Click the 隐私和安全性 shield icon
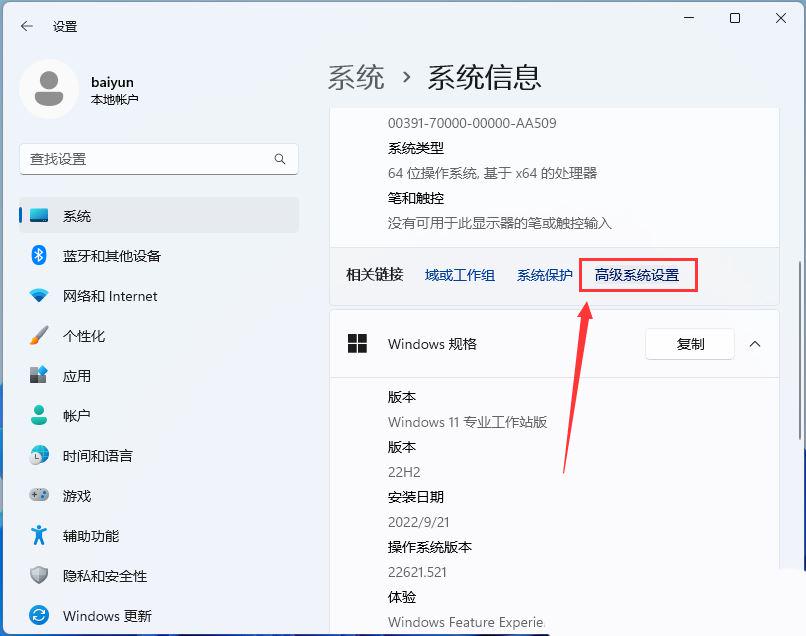The width and height of the screenshot is (806, 636). tap(39, 575)
